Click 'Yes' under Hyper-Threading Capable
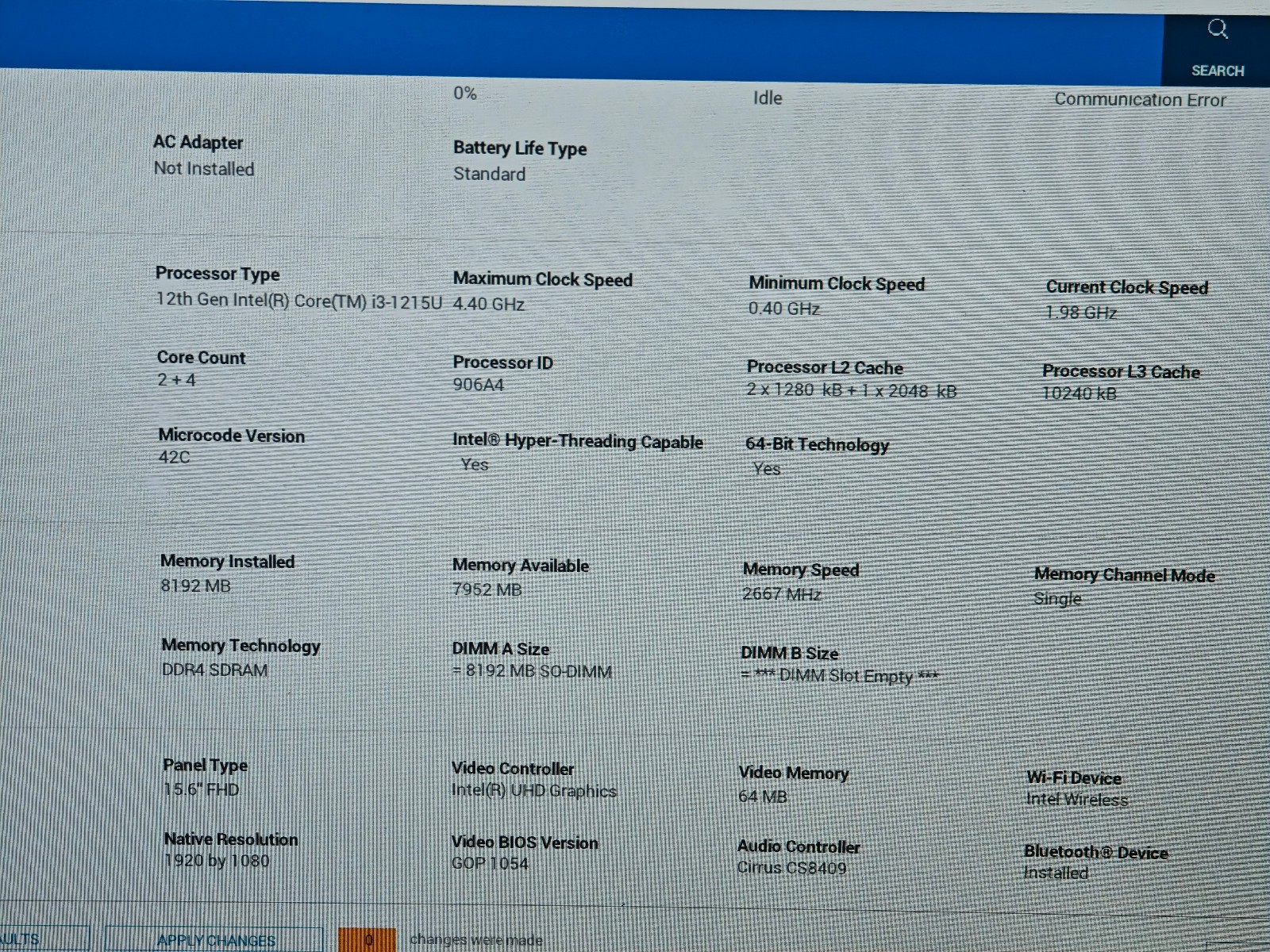The width and height of the screenshot is (1270, 952). tap(475, 465)
